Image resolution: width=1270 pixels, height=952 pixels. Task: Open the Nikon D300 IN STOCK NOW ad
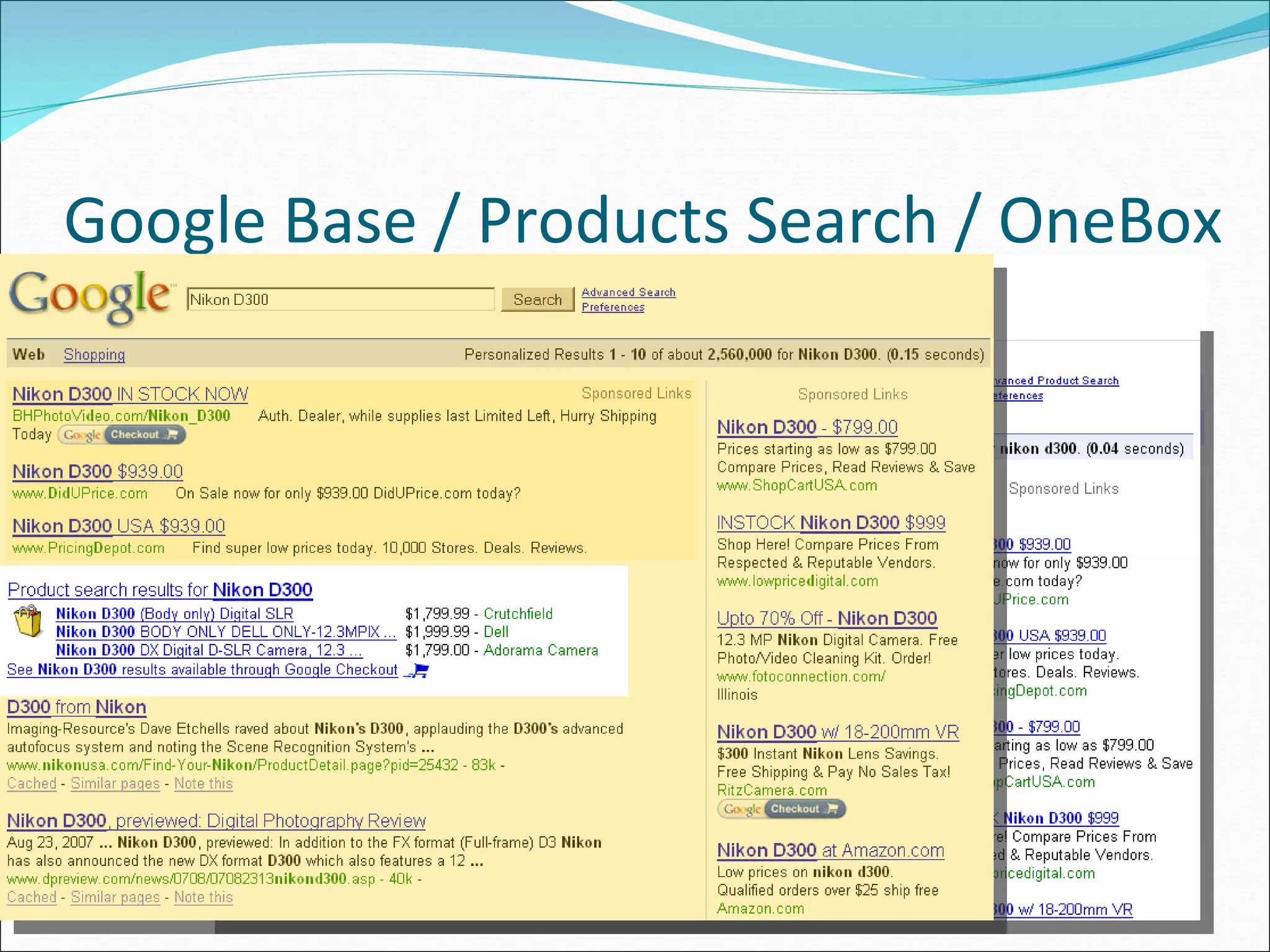[130, 394]
